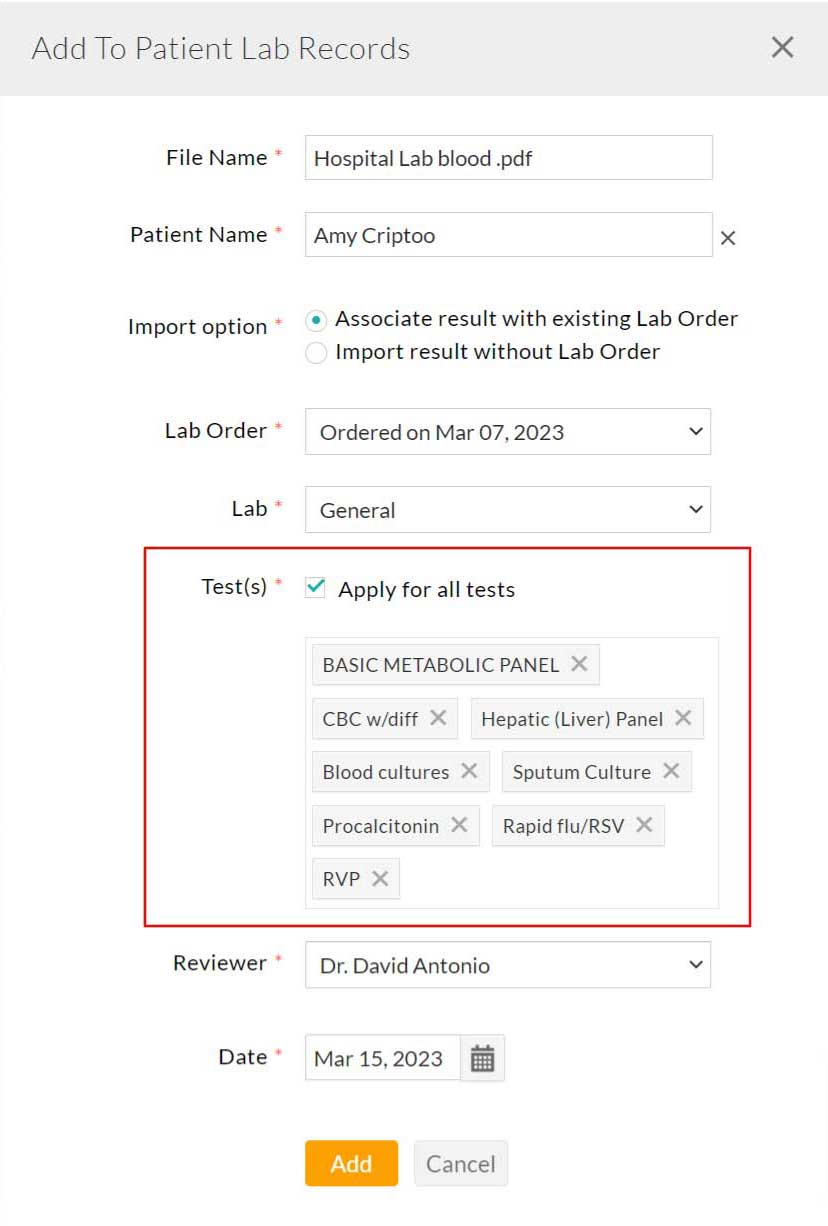Clear the Amy Criptoo patient name
The height and width of the screenshot is (1226, 828).
pos(728,238)
